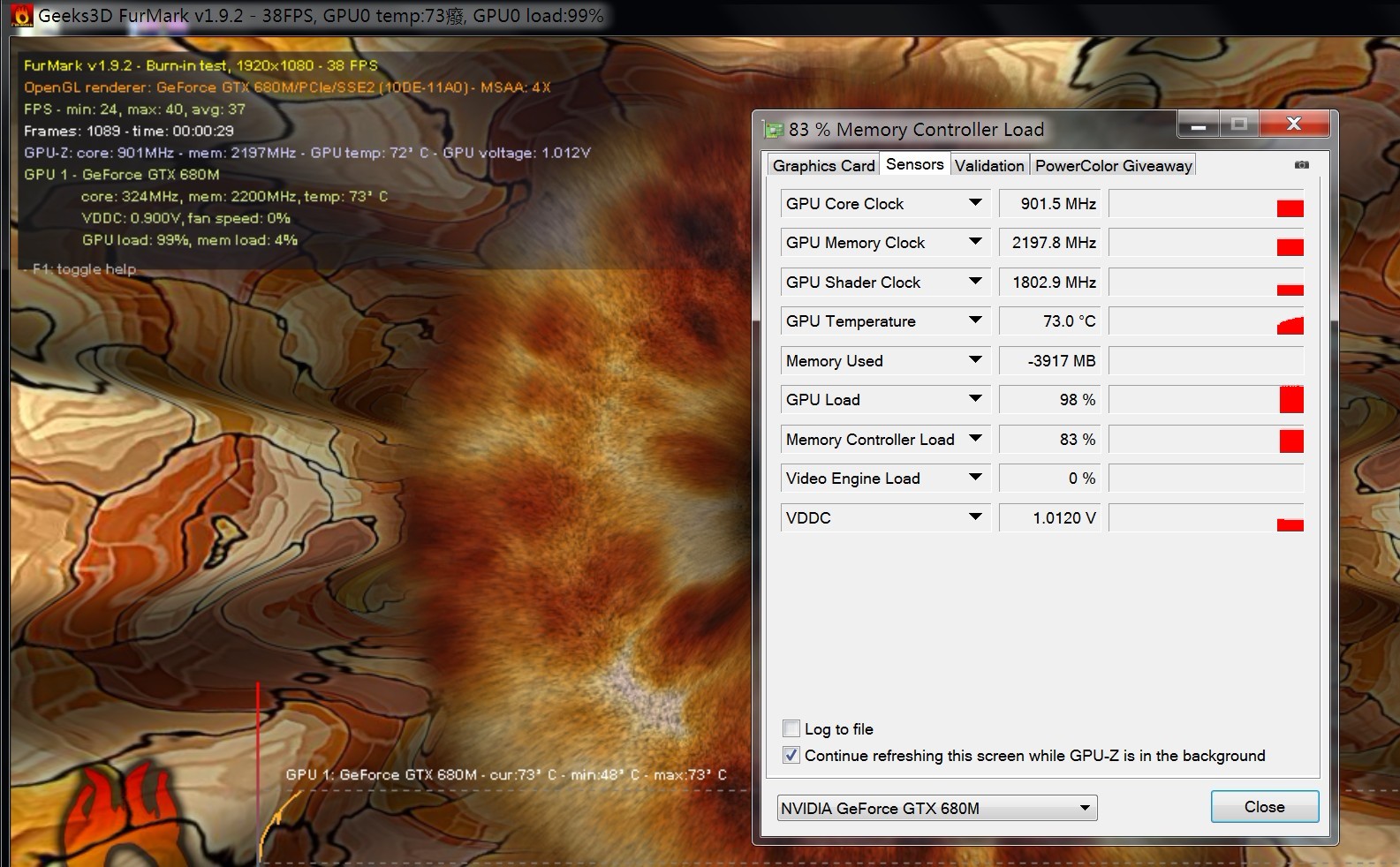Image resolution: width=1400 pixels, height=867 pixels.
Task: Click the 83 % memory controller value
Action: [x=1050, y=439]
